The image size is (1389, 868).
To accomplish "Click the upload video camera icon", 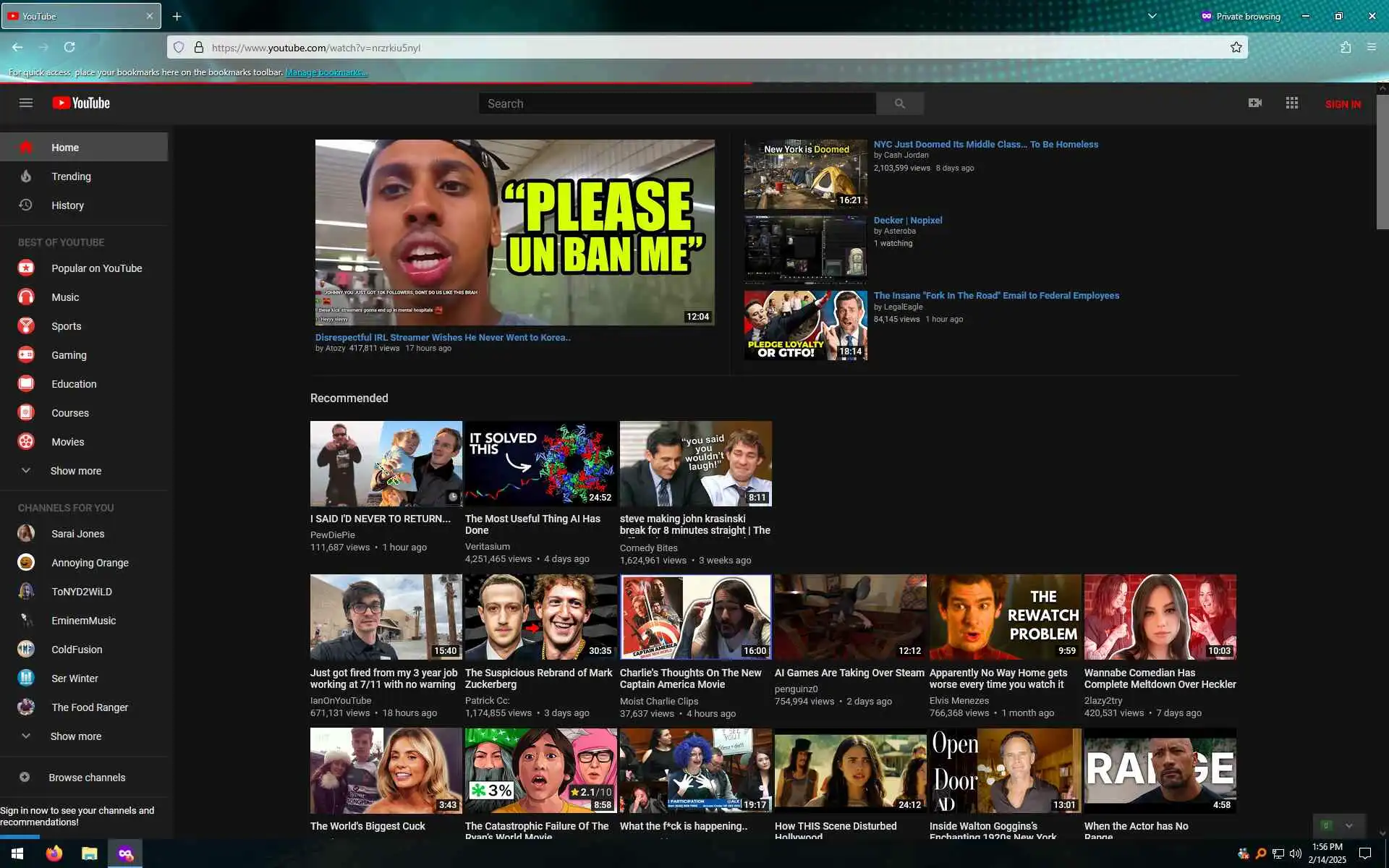I will (x=1254, y=103).
